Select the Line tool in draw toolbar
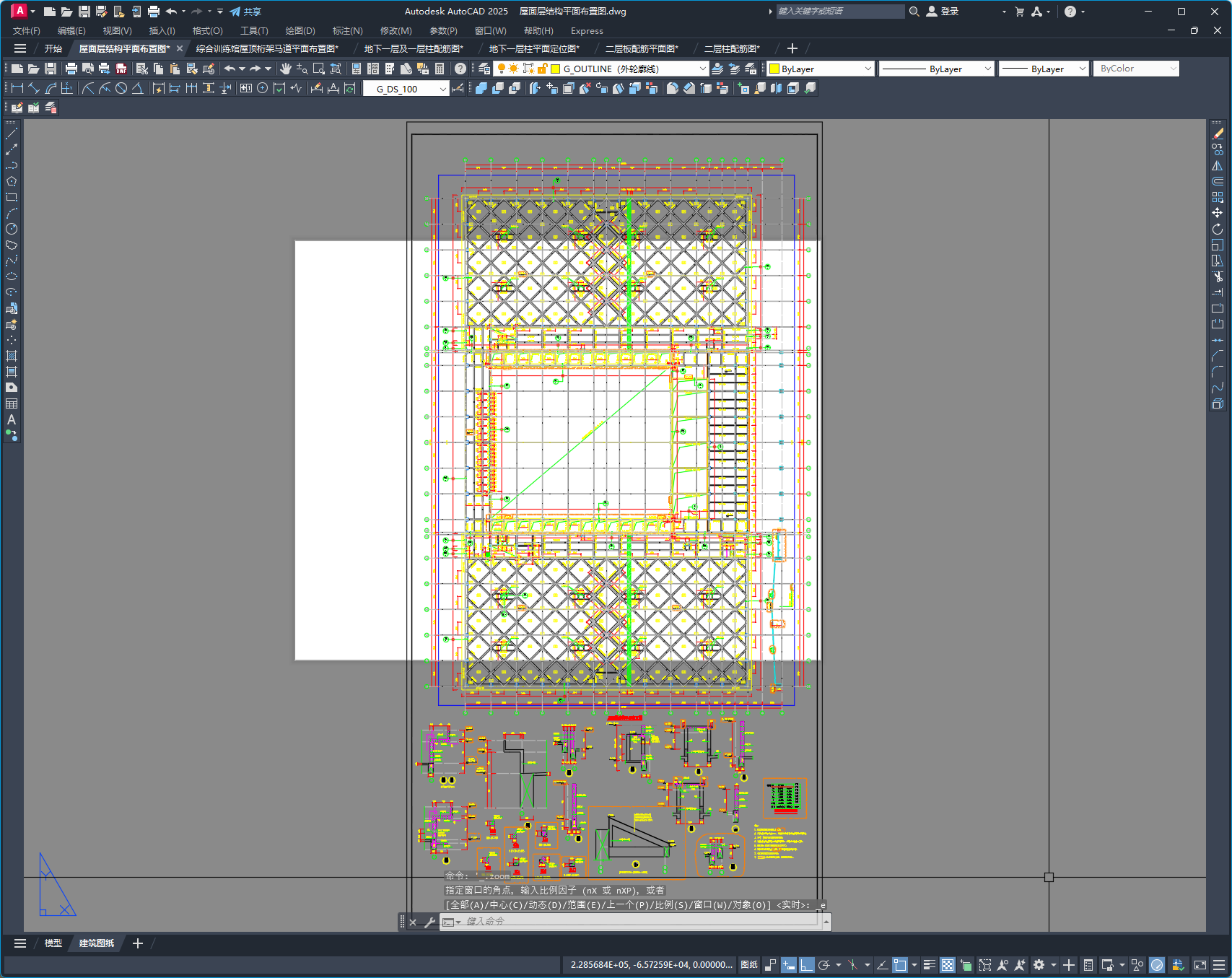Screen dimensions: 1232x978 click(12, 134)
